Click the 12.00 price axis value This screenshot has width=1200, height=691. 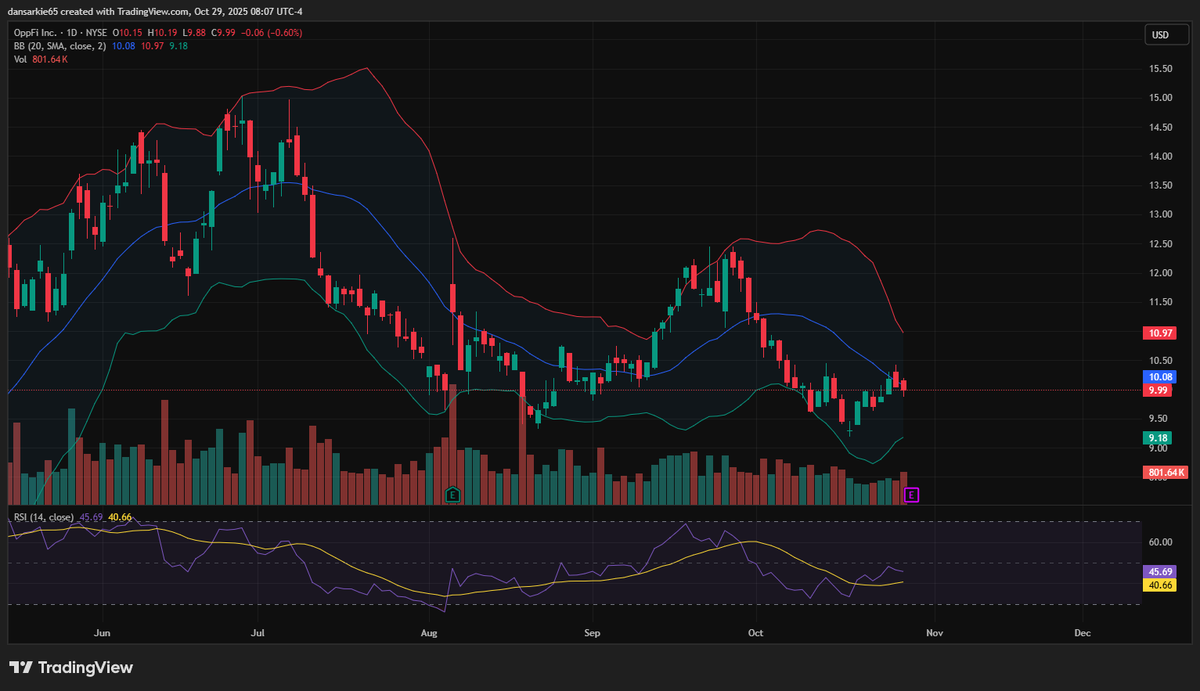[1160, 272]
